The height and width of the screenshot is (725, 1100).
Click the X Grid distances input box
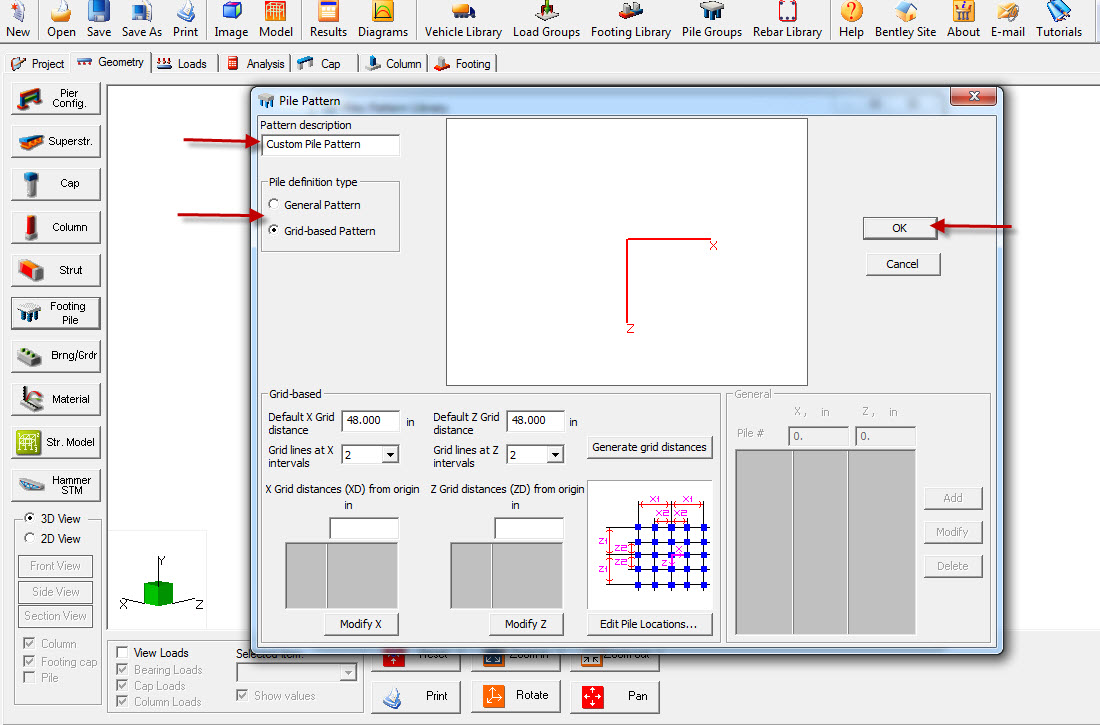pos(363,528)
